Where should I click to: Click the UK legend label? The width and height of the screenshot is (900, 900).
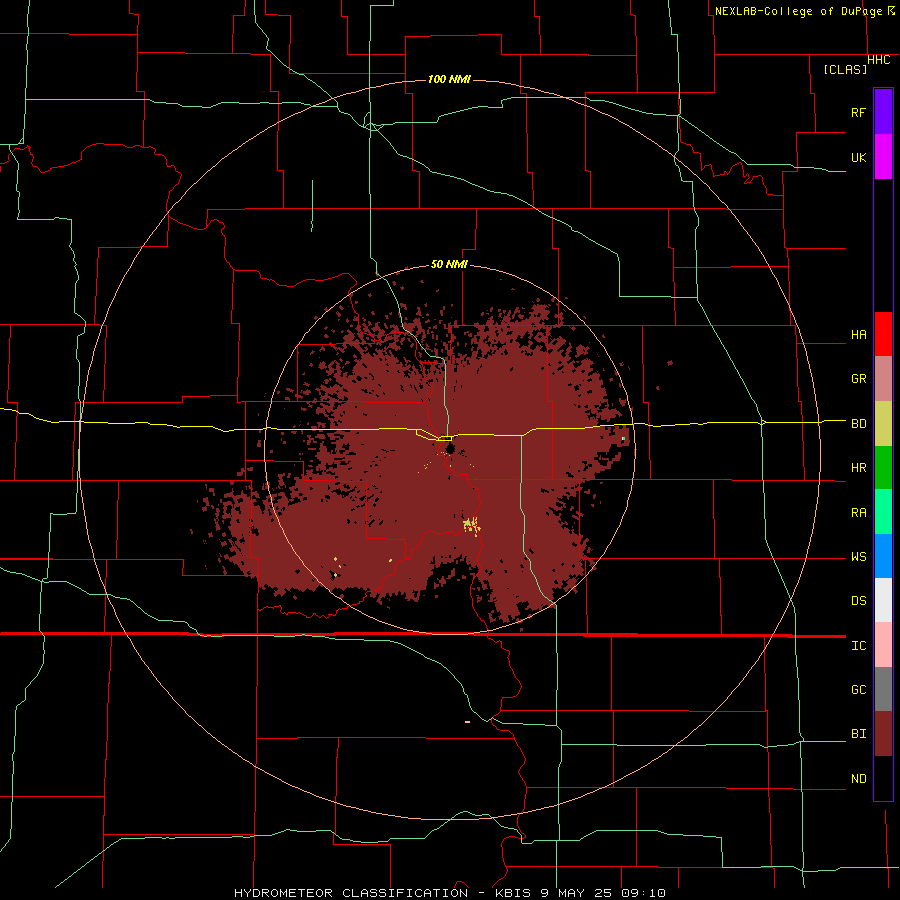point(859,158)
